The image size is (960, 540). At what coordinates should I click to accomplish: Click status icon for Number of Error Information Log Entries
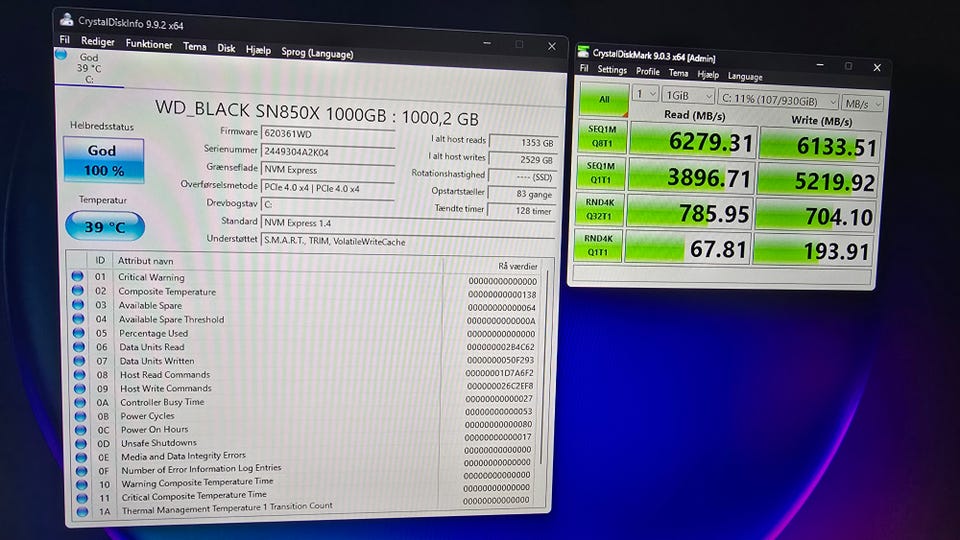[x=81, y=471]
